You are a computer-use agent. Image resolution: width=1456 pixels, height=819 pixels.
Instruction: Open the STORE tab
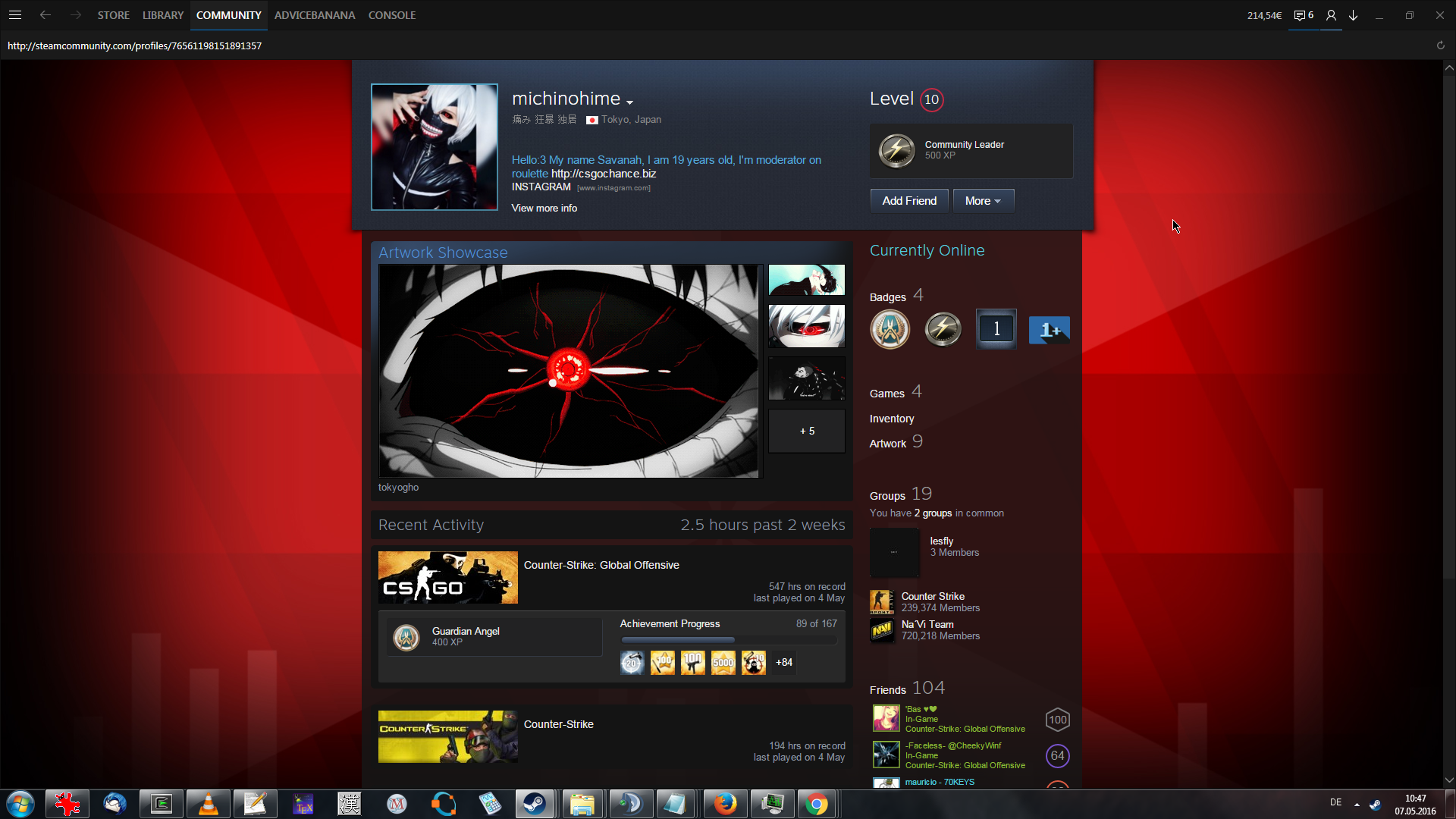pyautogui.click(x=113, y=15)
